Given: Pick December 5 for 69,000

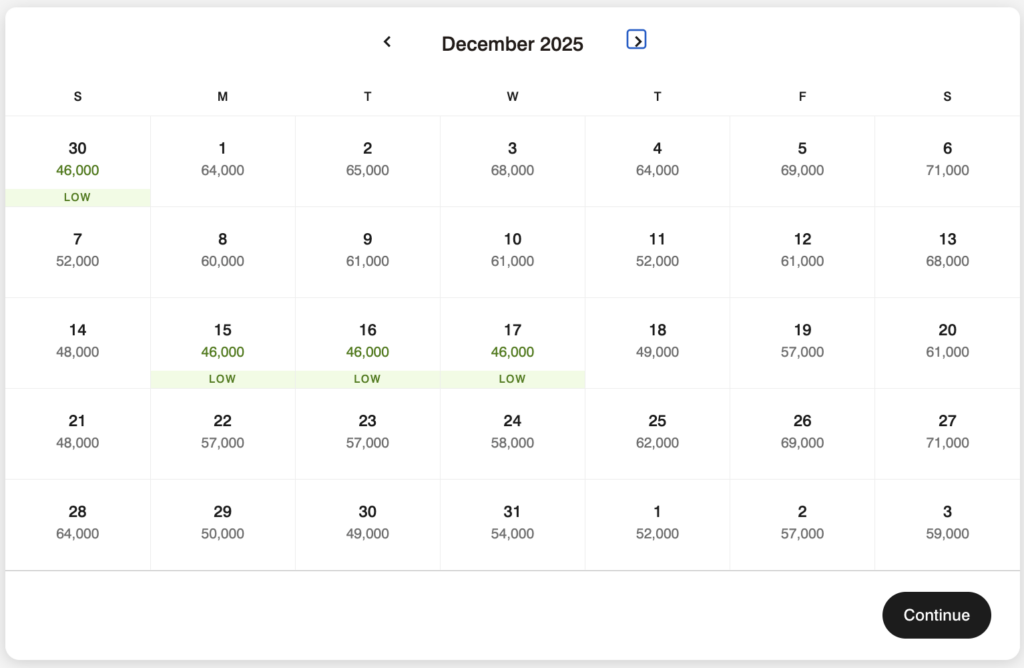Looking at the screenshot, I should [x=802, y=160].
